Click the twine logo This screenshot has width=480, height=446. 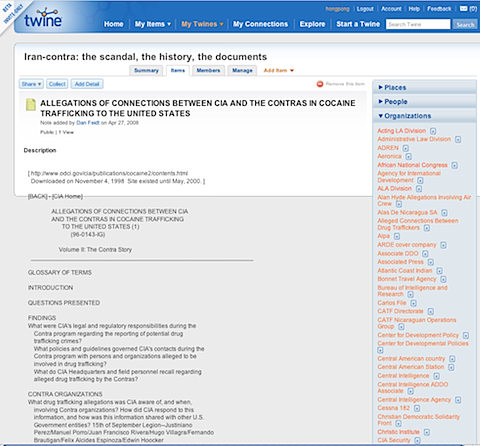pyautogui.click(x=43, y=19)
